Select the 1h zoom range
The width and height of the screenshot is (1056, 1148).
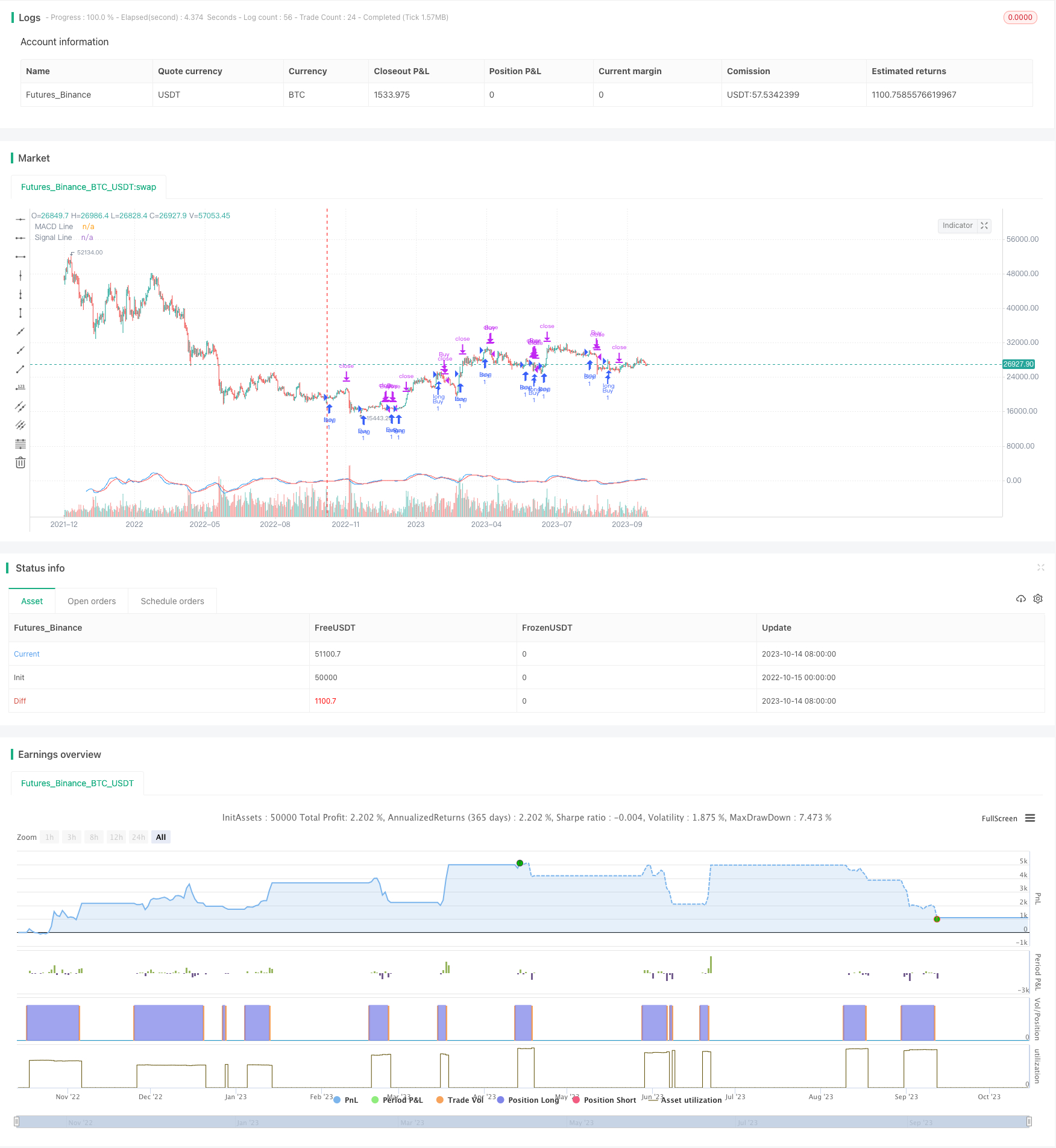[x=49, y=837]
